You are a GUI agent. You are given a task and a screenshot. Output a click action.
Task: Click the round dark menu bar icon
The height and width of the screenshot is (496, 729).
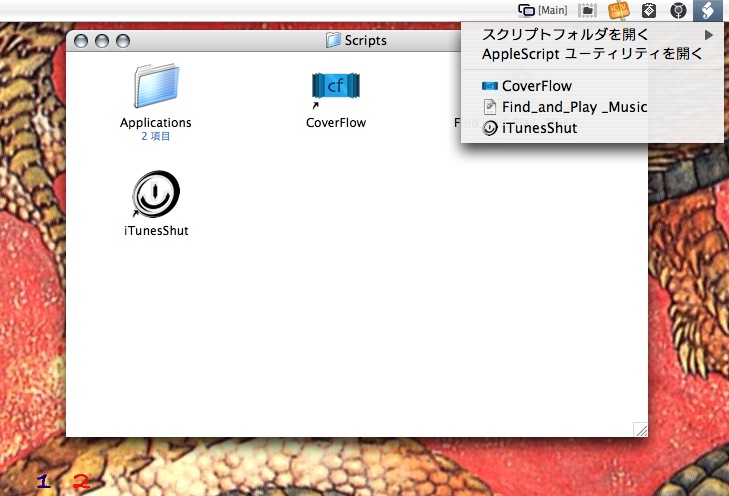coord(678,10)
